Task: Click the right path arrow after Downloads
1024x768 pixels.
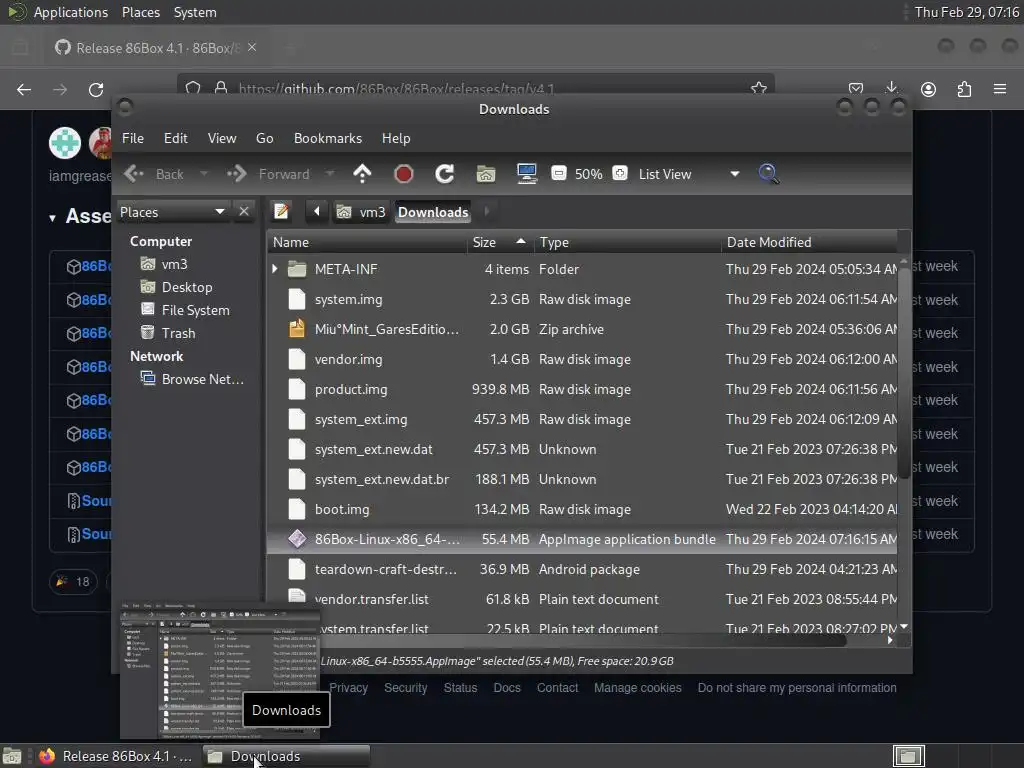Action: click(487, 212)
